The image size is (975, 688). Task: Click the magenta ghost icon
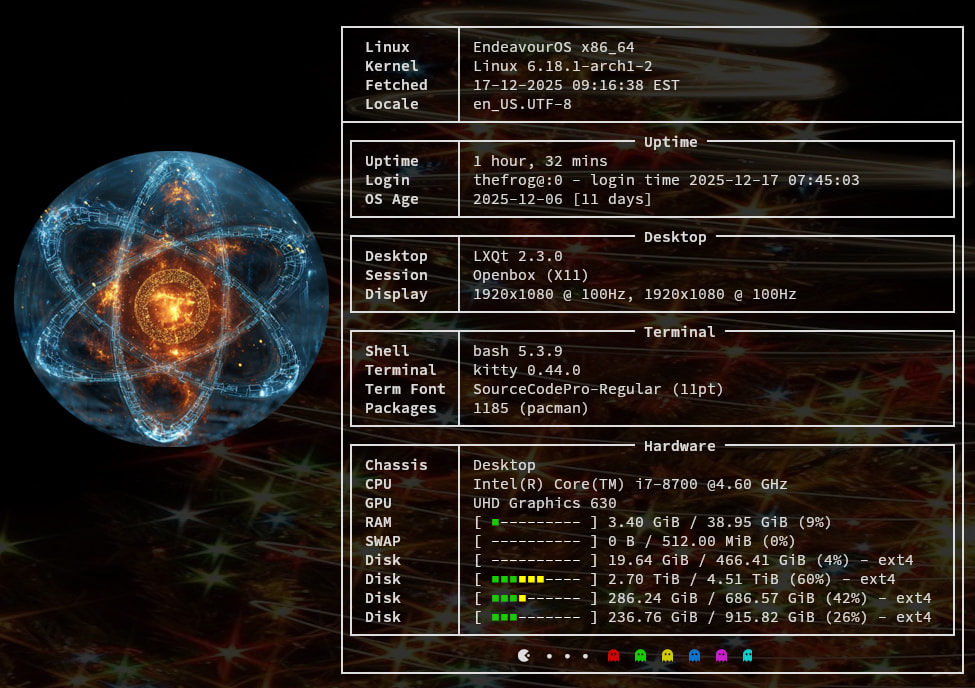coord(722,656)
